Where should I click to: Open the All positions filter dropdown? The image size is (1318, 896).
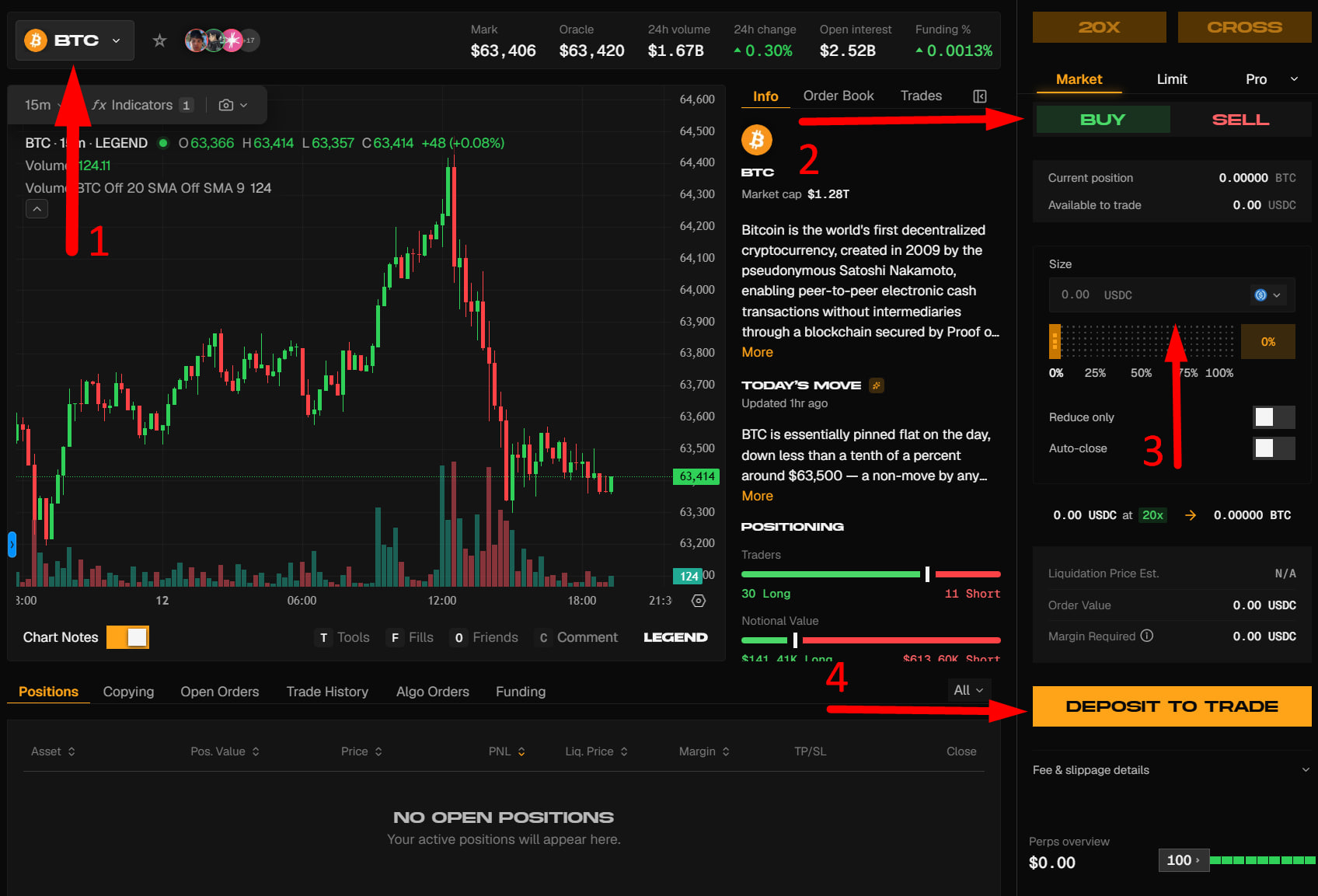tap(968, 690)
